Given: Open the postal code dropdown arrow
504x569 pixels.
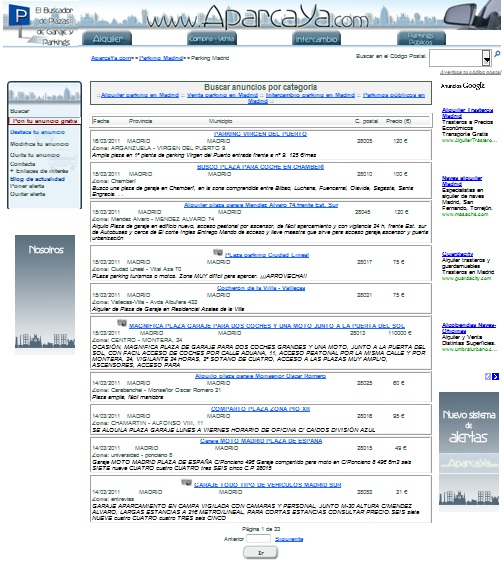Looking at the screenshot, I should 487,58.
